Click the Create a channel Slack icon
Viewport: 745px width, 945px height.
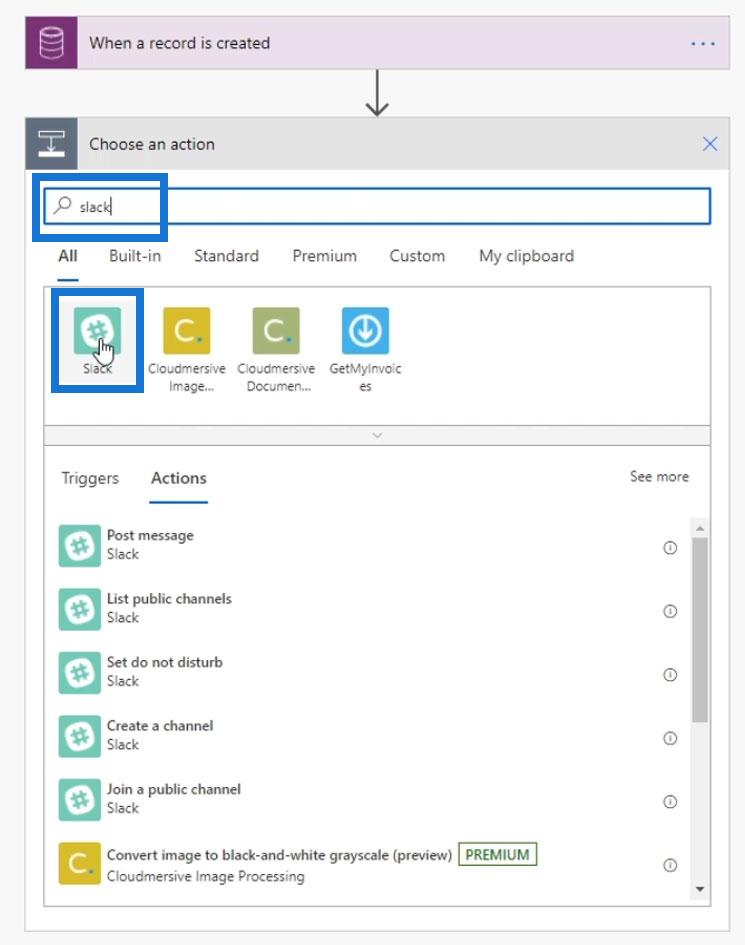[80, 736]
